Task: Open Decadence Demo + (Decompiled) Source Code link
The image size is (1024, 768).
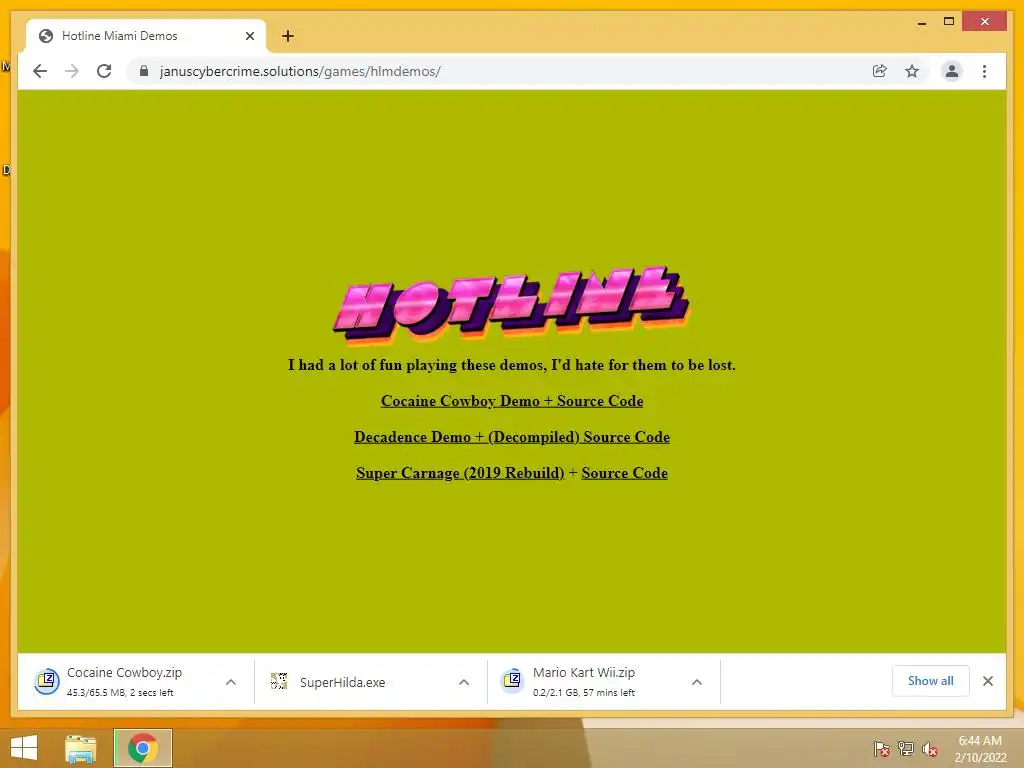Action: (512, 437)
